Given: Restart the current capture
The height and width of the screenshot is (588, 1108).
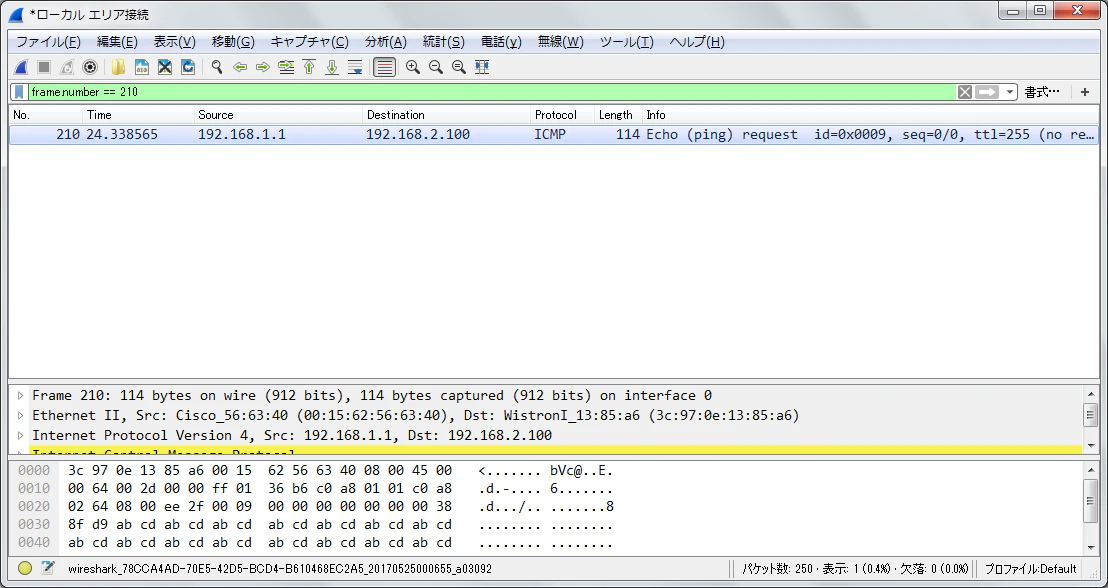Looking at the screenshot, I should pos(66,67).
